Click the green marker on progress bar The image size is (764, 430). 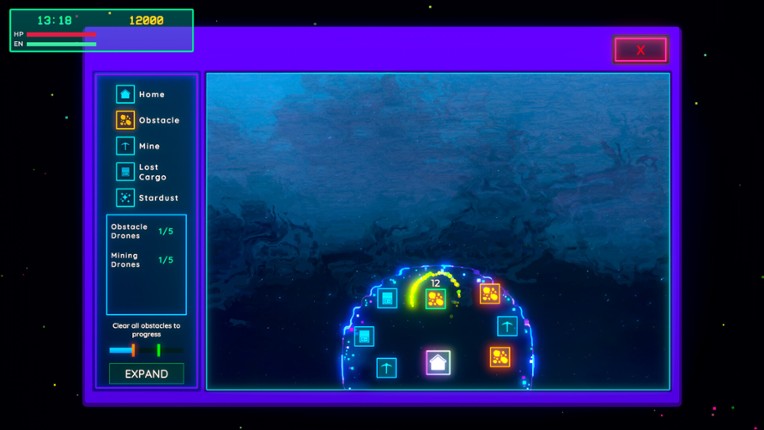click(x=158, y=350)
